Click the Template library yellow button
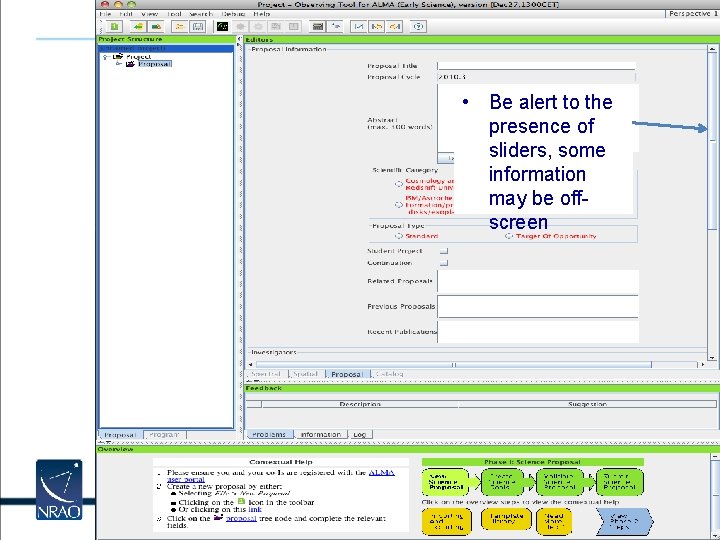720x540 pixels. 506,520
